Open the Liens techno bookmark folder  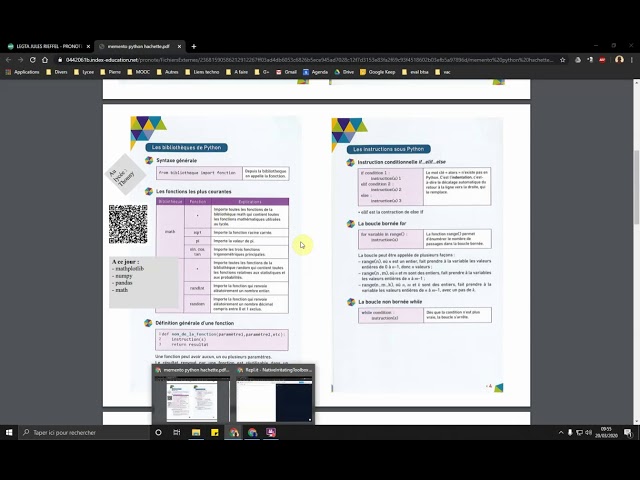[202, 72]
